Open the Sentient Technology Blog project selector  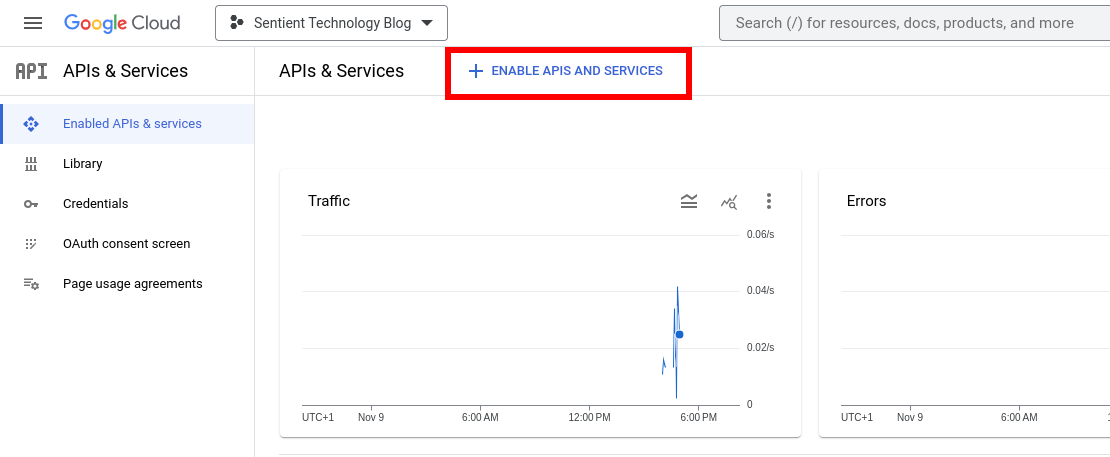pyautogui.click(x=320, y=23)
